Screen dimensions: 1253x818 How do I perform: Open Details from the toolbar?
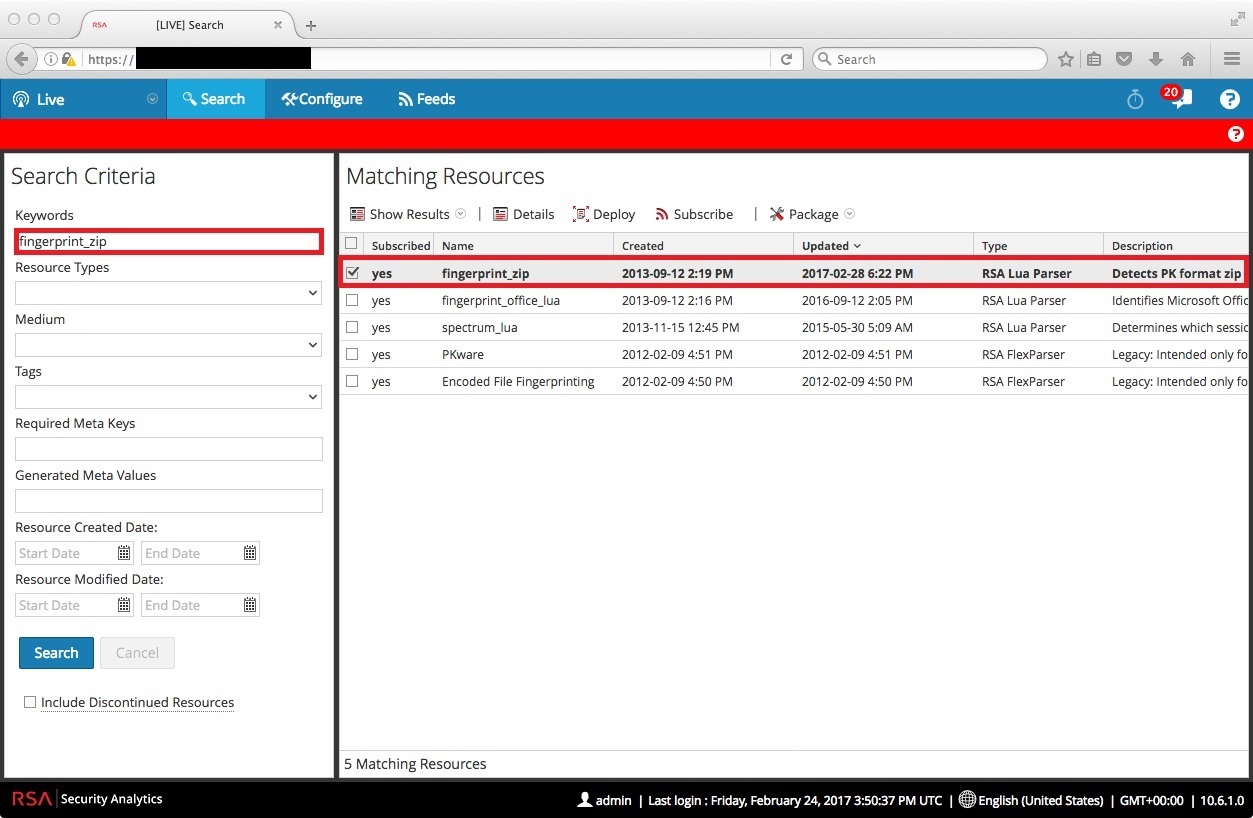[524, 214]
